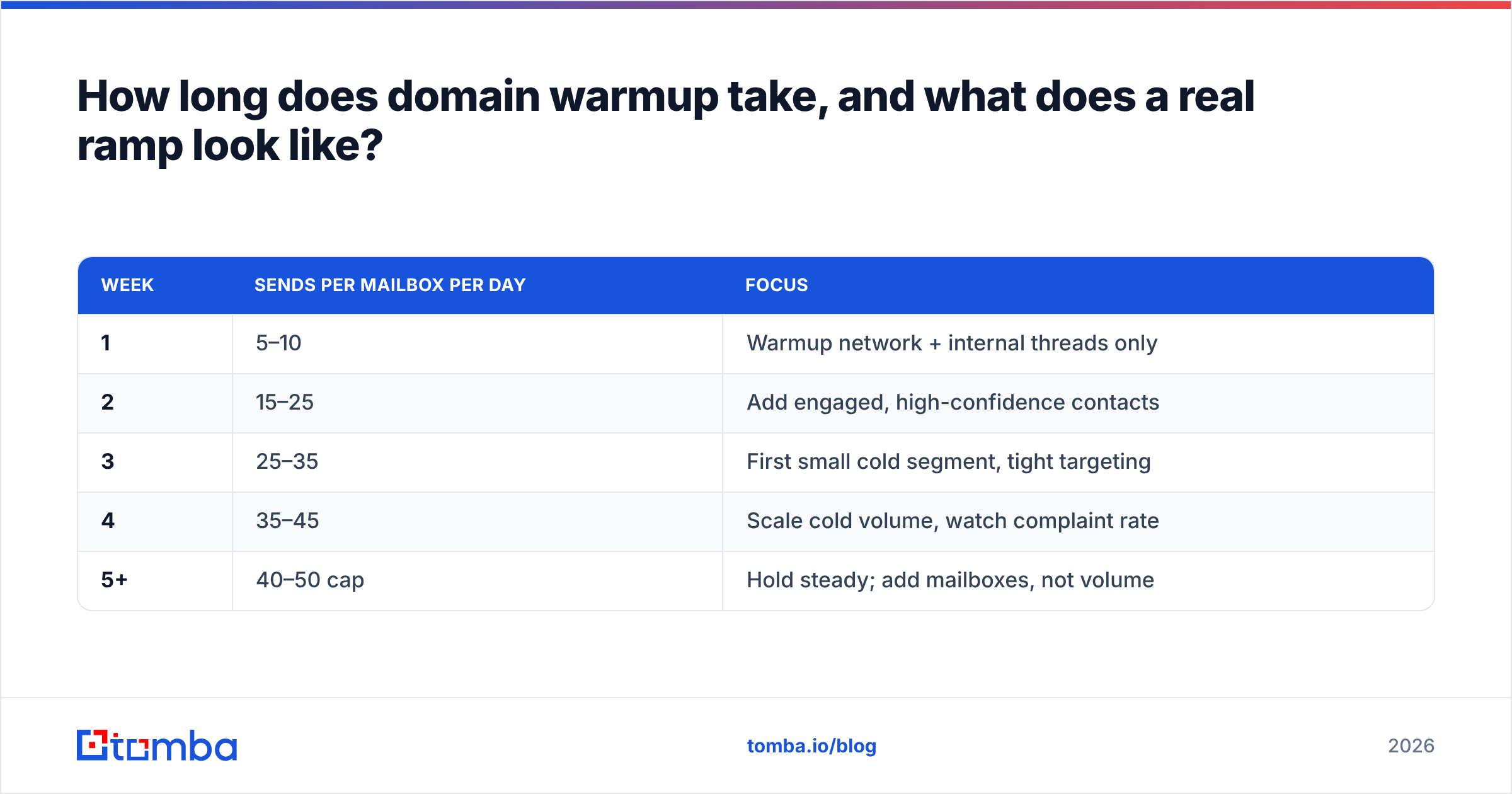Click the FOCUS column header
This screenshot has width=1512, height=794.
[776, 285]
